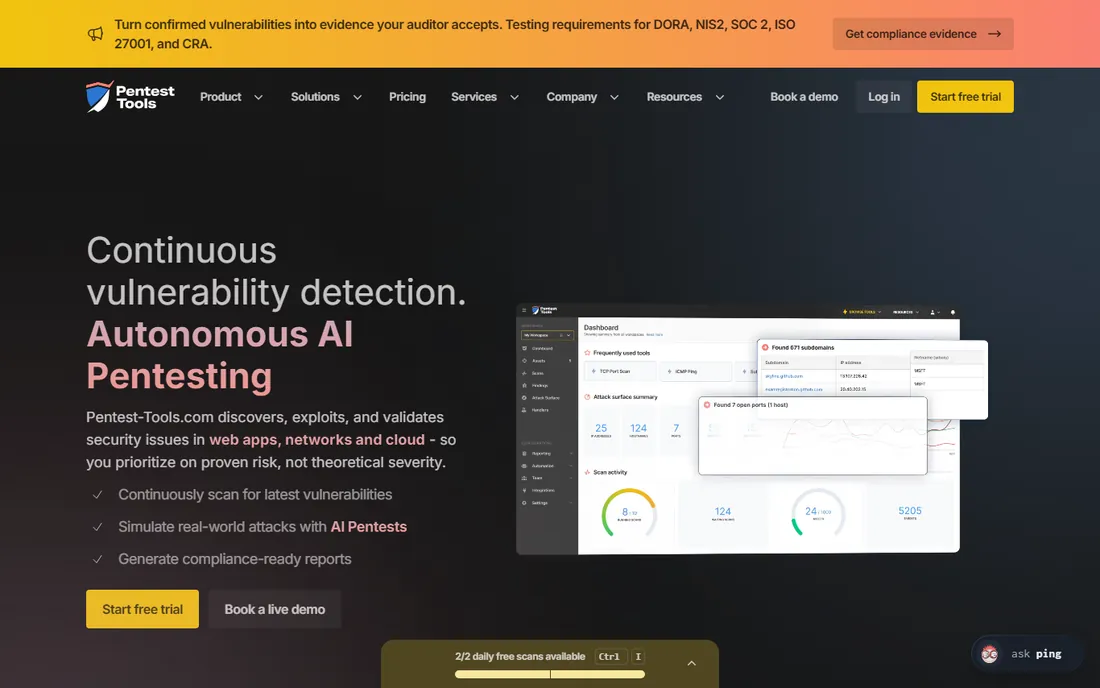The image size is (1100, 688).
Task: Click 'Found 671 subdomains' in dashboard preview
Action: click(x=803, y=347)
